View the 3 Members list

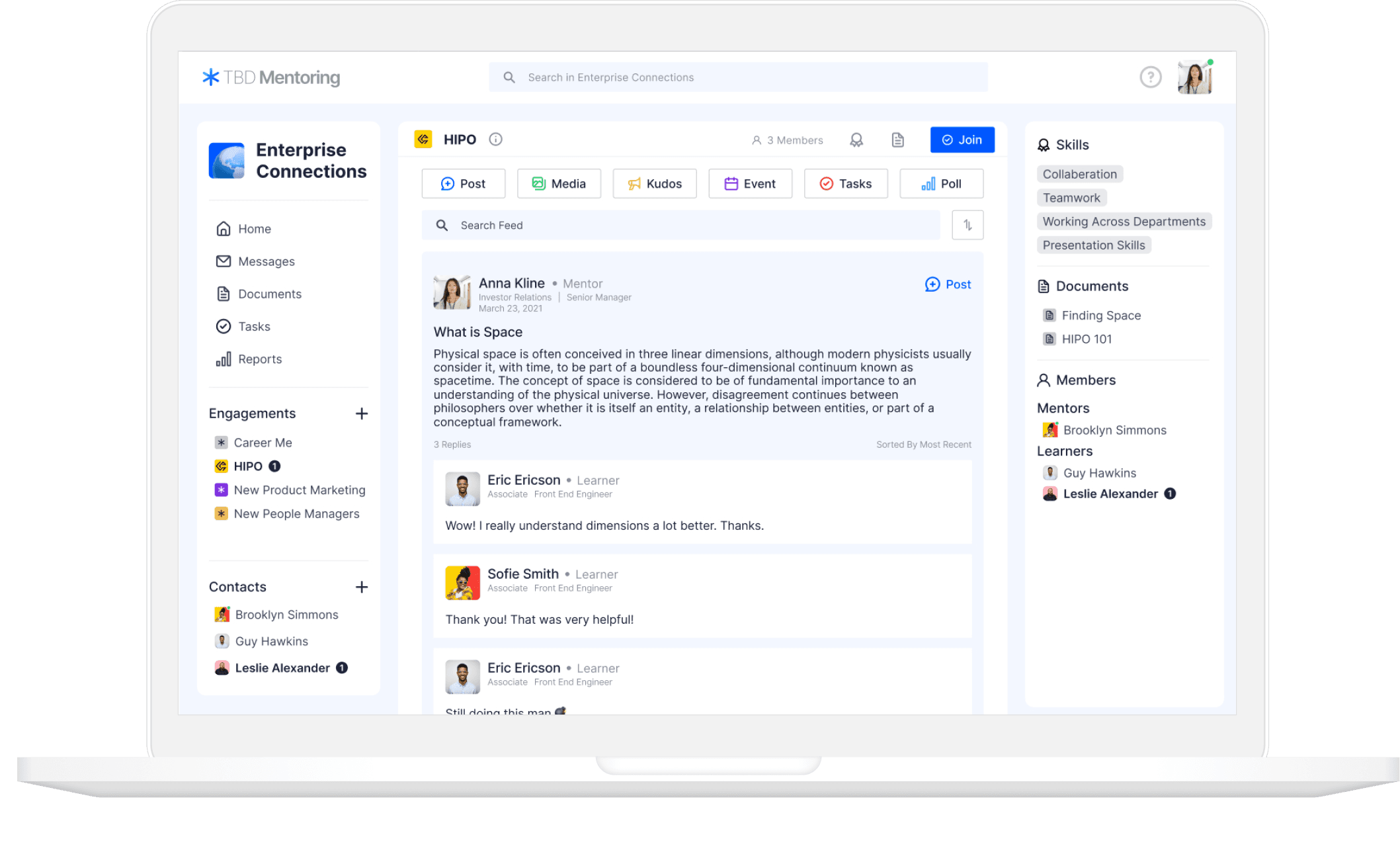[x=787, y=140]
